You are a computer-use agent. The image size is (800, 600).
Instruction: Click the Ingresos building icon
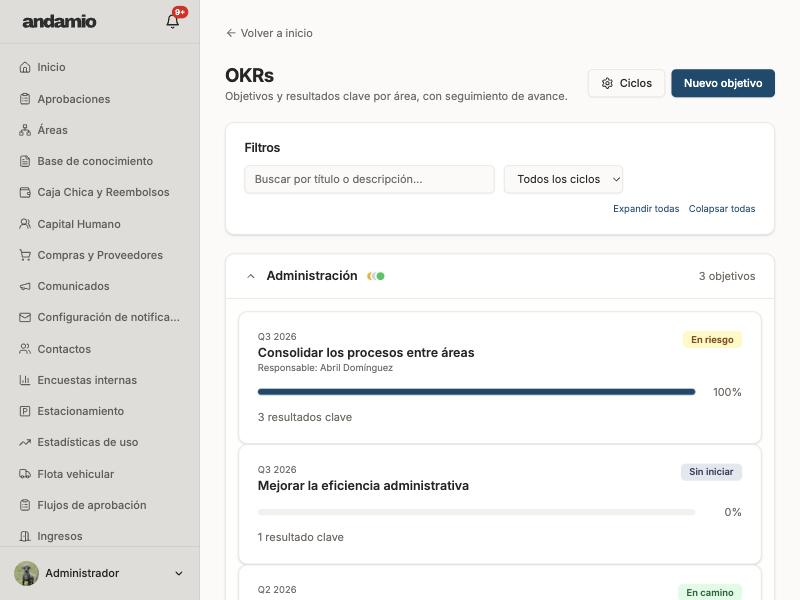pyautogui.click(x=25, y=536)
